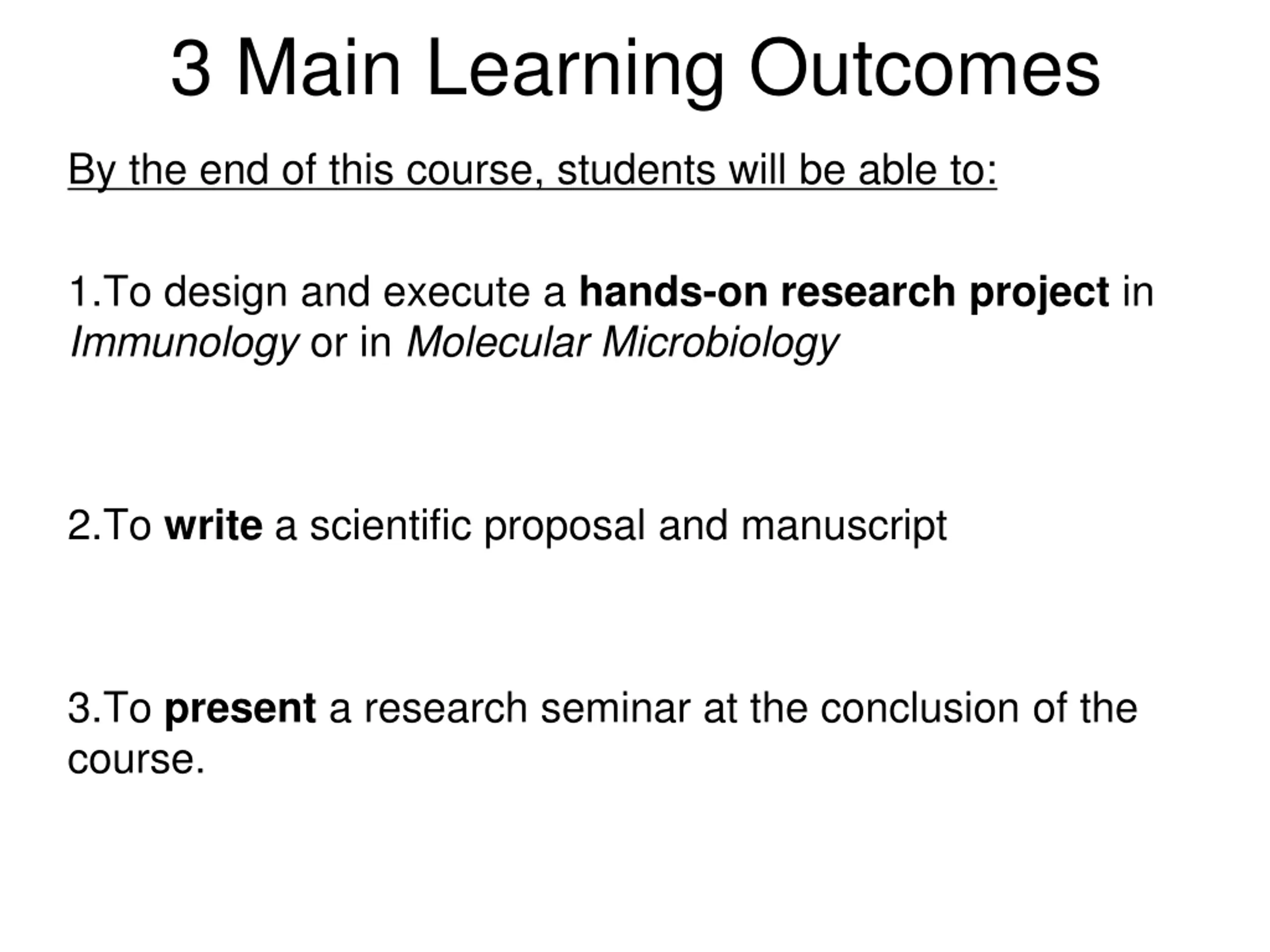Click "able to:" ending the underlined line
1270x952 pixels.
927,170
